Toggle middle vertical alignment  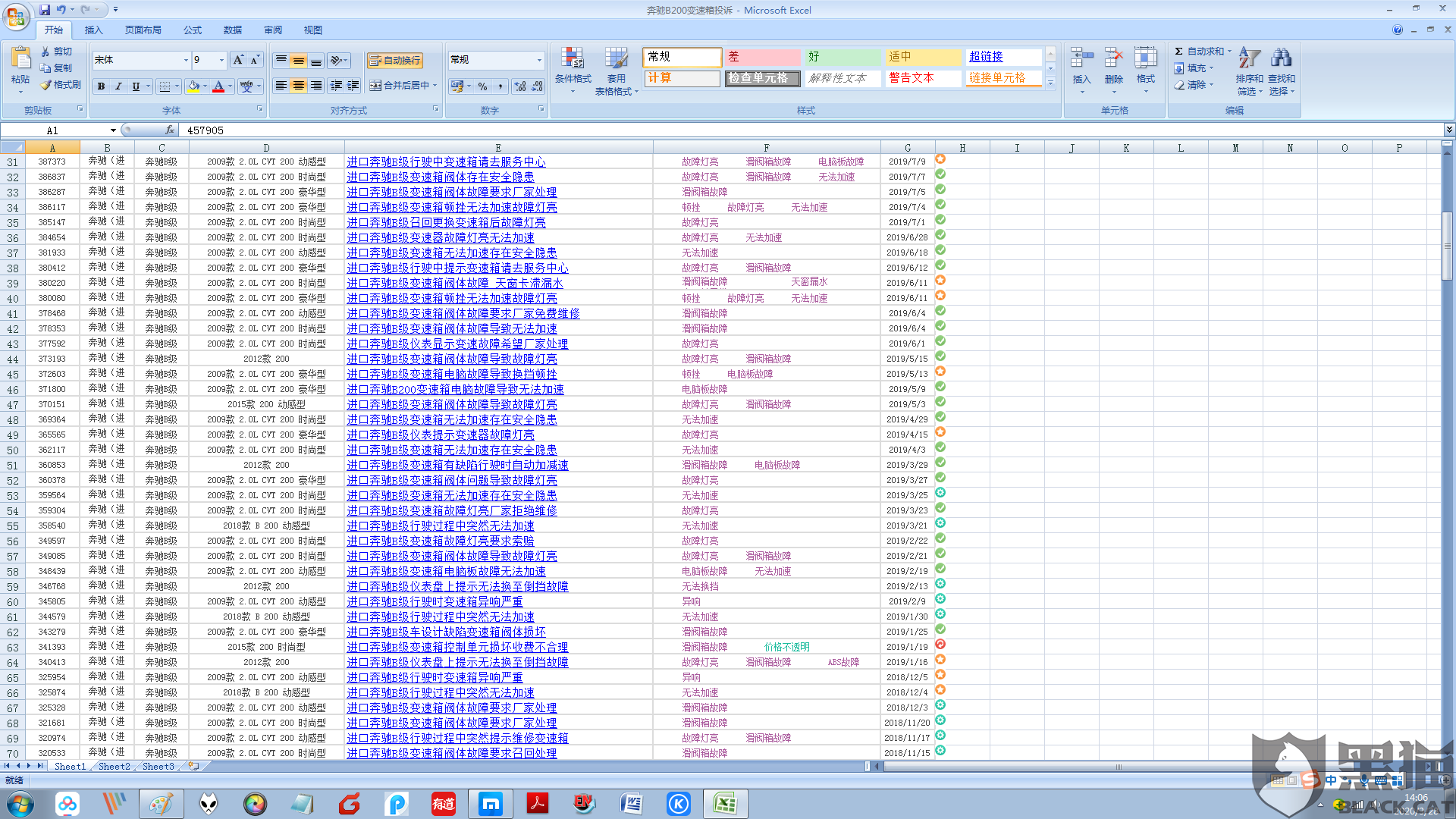tap(299, 60)
